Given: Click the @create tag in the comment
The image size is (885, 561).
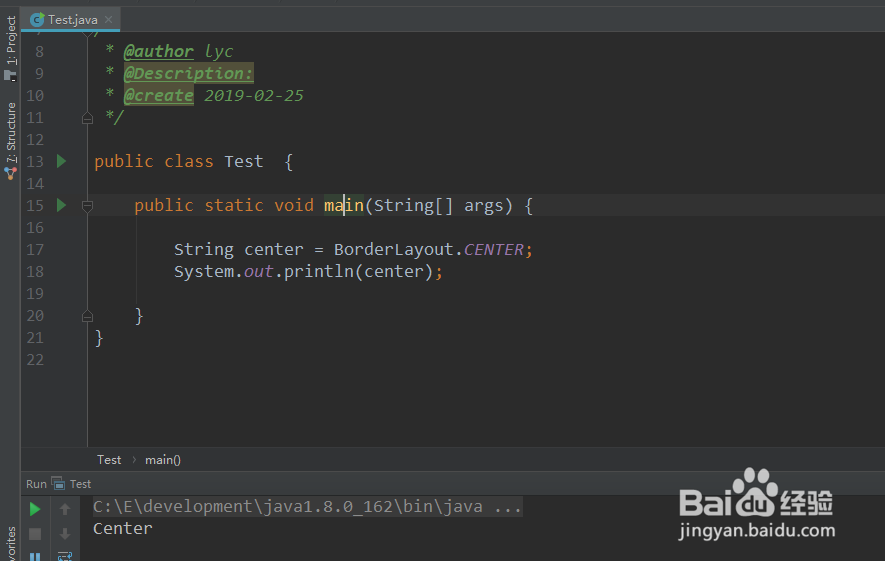Looking at the screenshot, I should click(x=159, y=95).
